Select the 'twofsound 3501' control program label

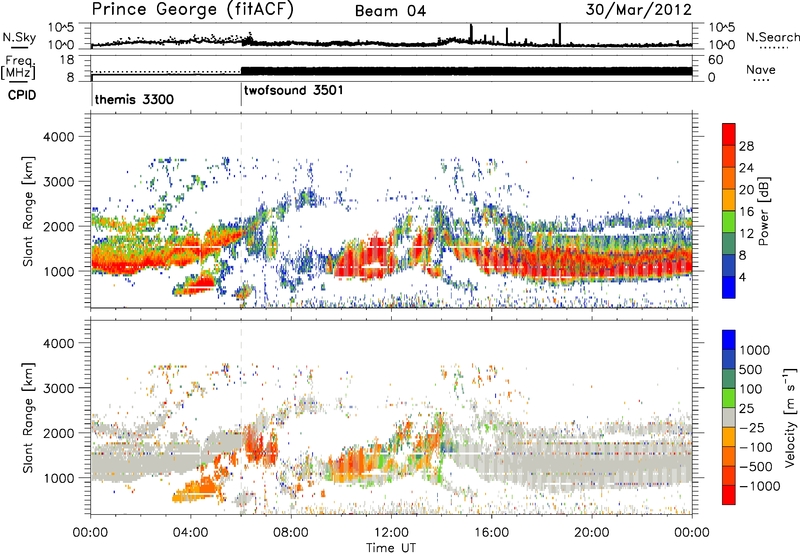[x=293, y=90]
